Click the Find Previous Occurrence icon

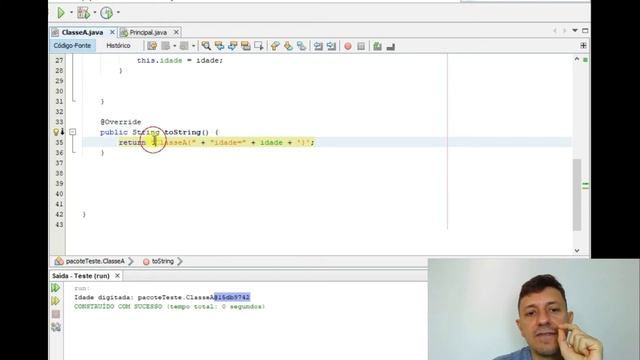(x=219, y=46)
